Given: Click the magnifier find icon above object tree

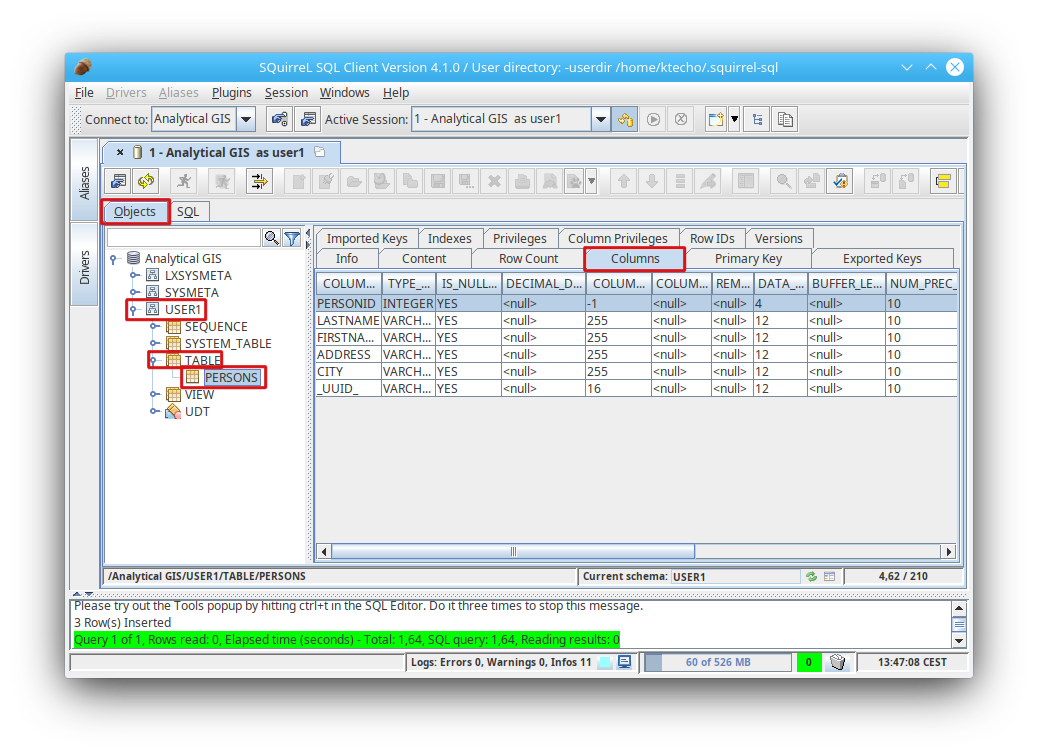Looking at the screenshot, I should click(x=271, y=238).
